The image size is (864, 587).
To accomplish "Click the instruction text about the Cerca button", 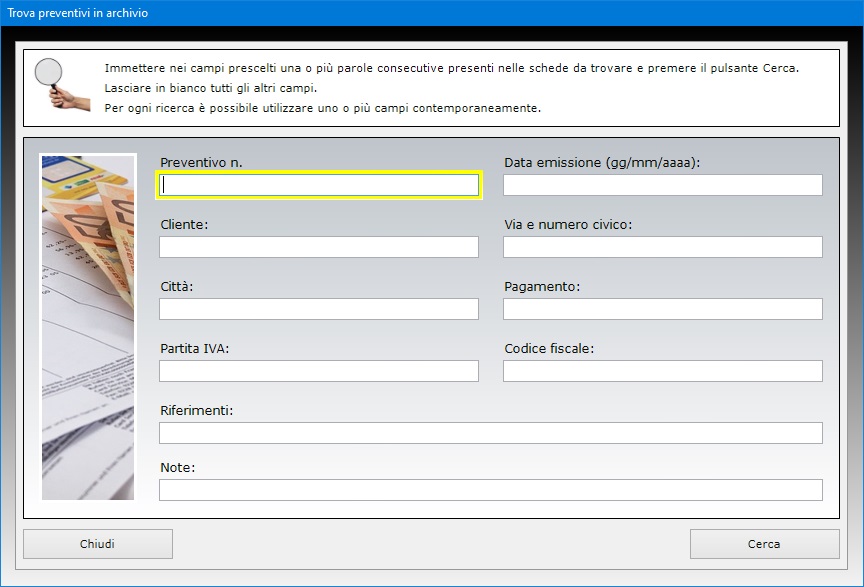I will click(x=452, y=68).
